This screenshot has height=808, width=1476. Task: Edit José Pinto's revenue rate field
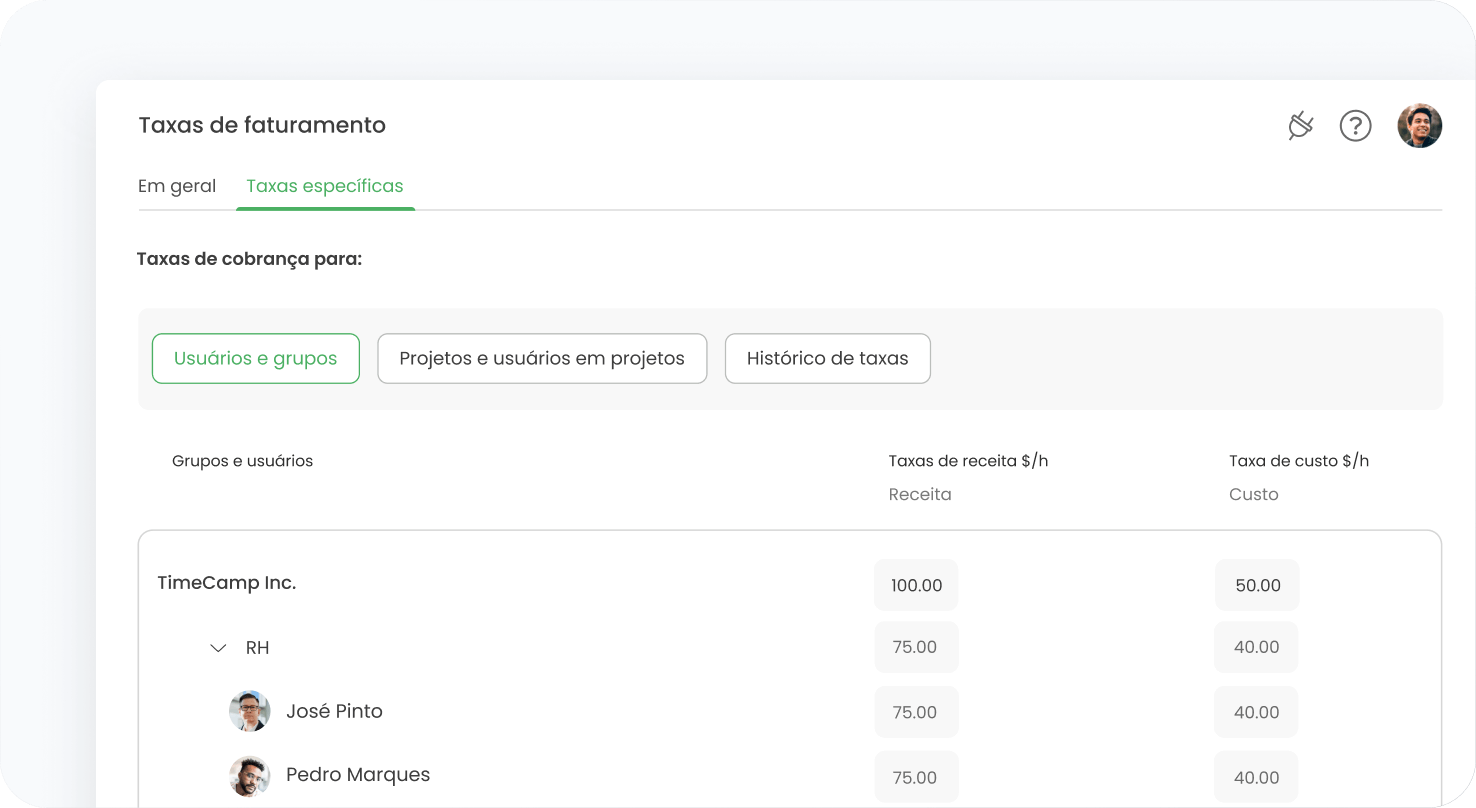pos(916,712)
